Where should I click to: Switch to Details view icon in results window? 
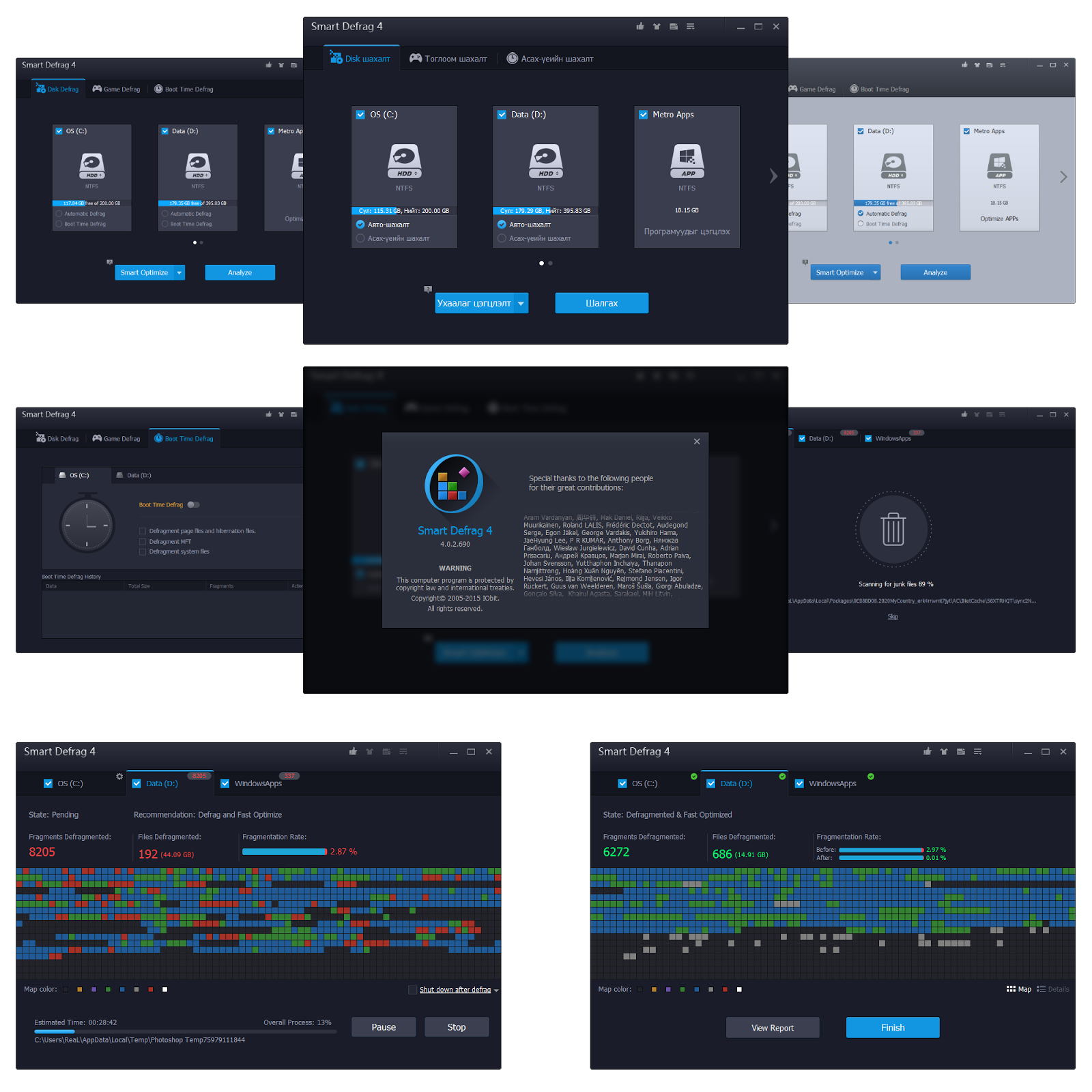click(1041, 989)
